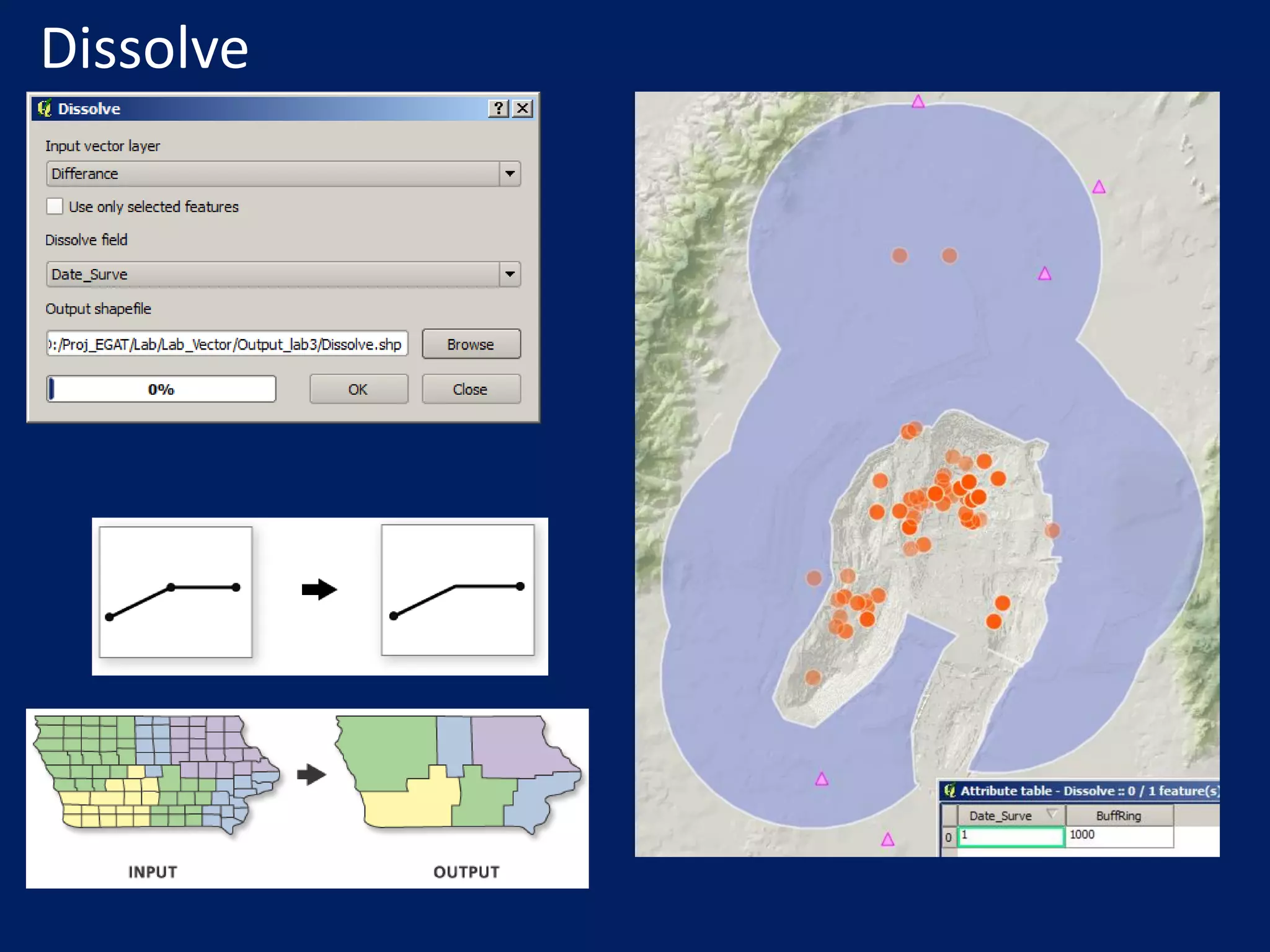Image resolution: width=1270 pixels, height=952 pixels.
Task: Open the Input vector layer dropdown
Action: click(x=509, y=174)
